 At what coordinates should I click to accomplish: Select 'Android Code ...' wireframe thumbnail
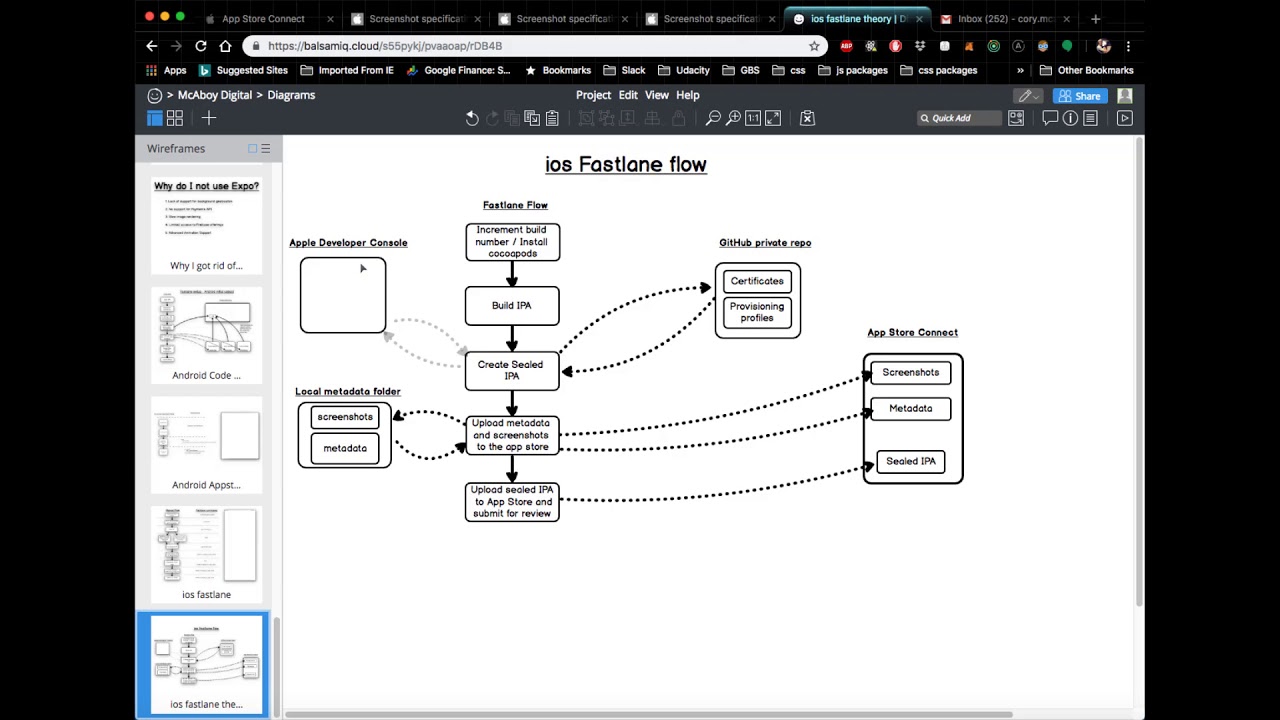(206, 335)
